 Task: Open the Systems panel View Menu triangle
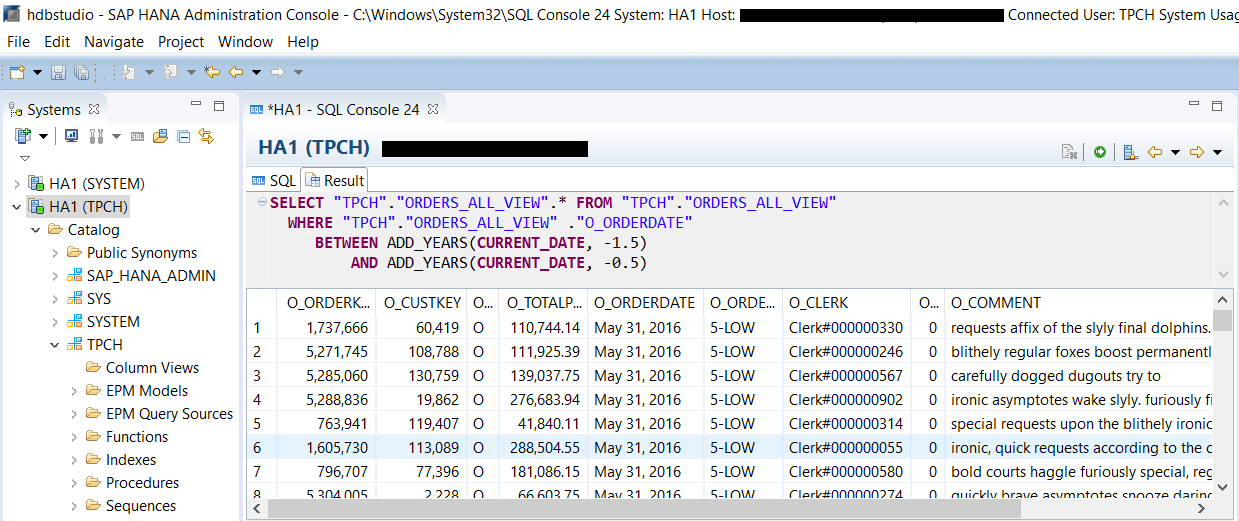[x=25, y=158]
